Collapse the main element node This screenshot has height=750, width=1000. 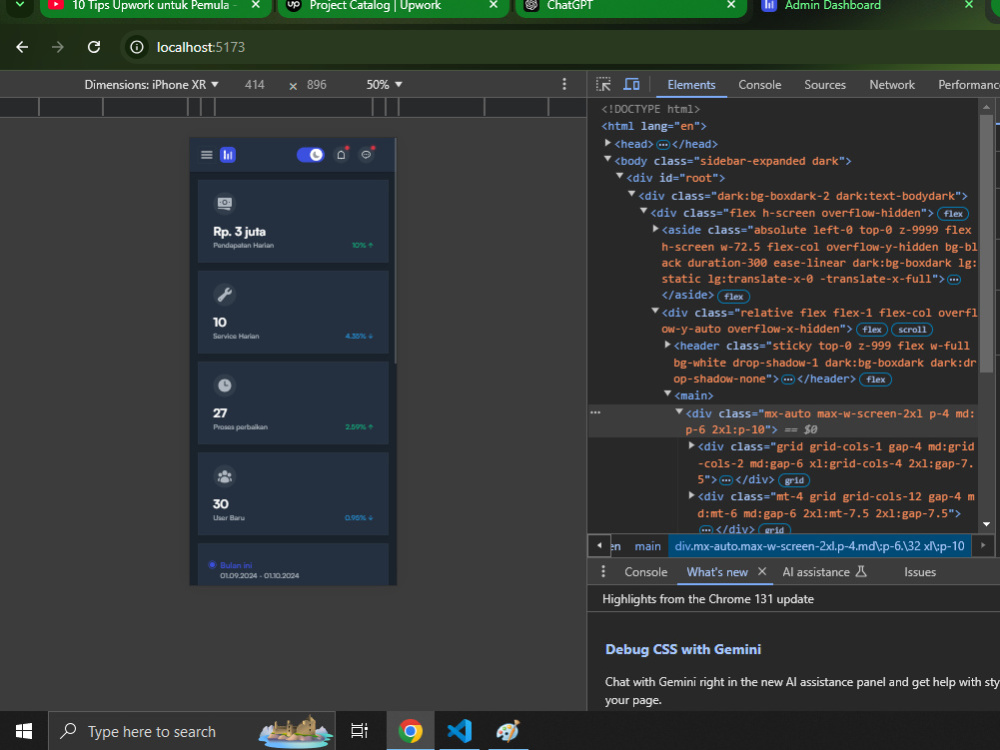[668, 395]
